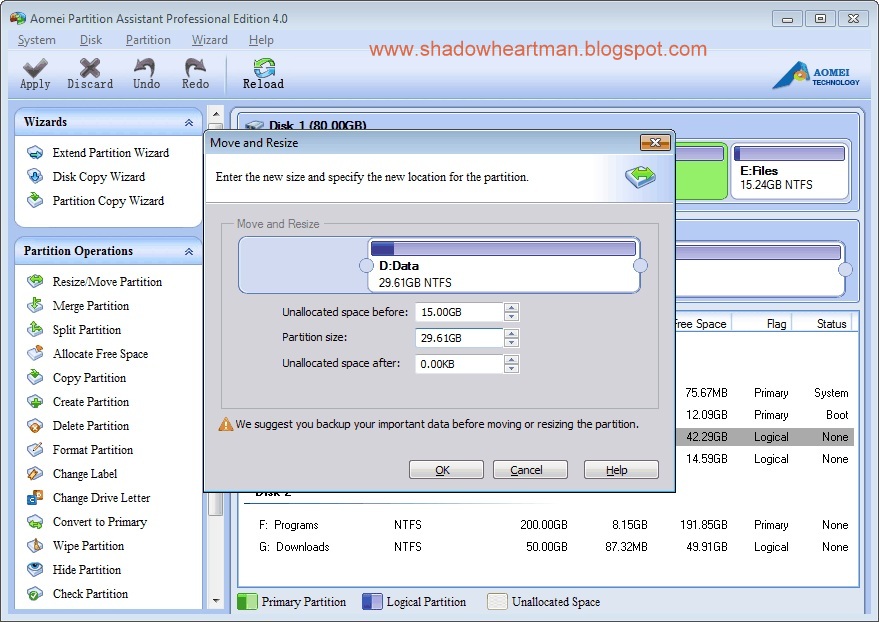The width and height of the screenshot is (879, 622).
Task: Increase partition size with up arrow
Action: [x=511, y=333]
